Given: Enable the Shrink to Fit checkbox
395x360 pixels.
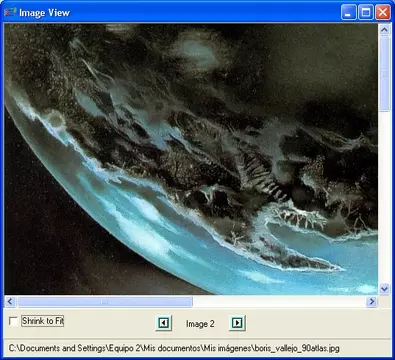Looking at the screenshot, I should click(x=13, y=321).
